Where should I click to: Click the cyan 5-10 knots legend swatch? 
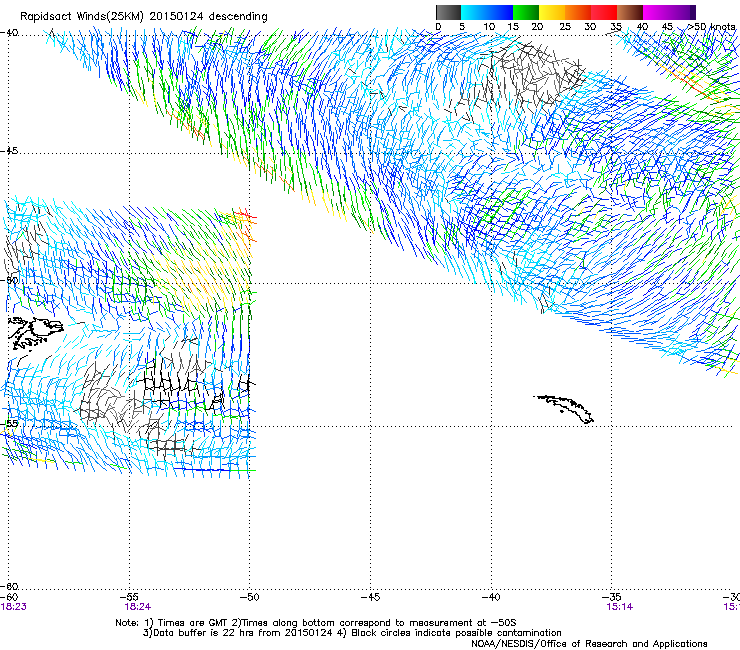tap(474, 12)
